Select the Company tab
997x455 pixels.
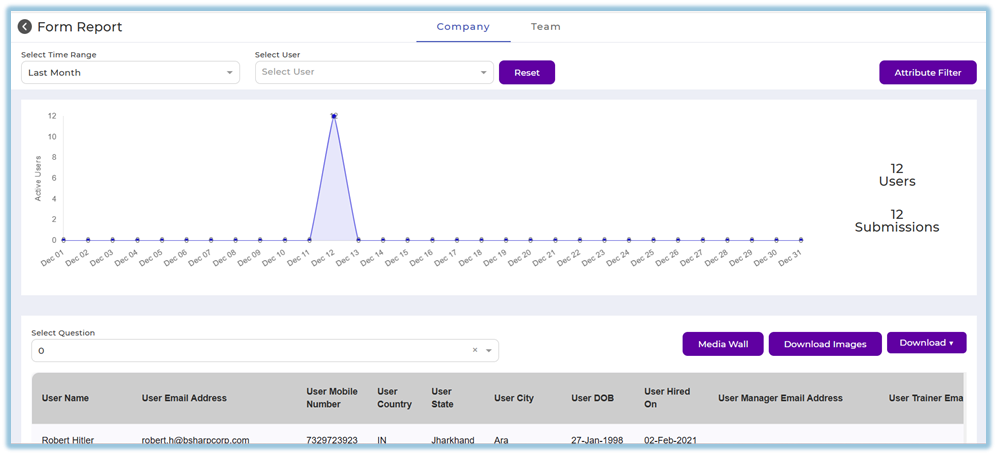point(463,27)
